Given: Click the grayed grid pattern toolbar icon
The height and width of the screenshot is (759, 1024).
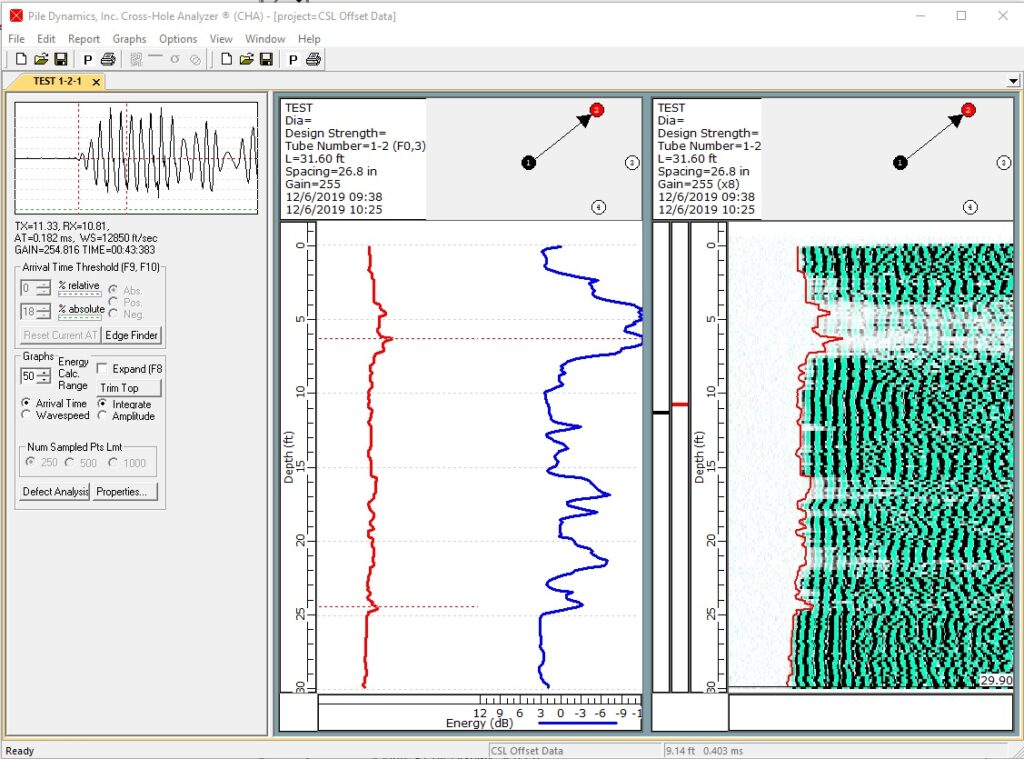Looking at the screenshot, I should pyautogui.click(x=136, y=59).
